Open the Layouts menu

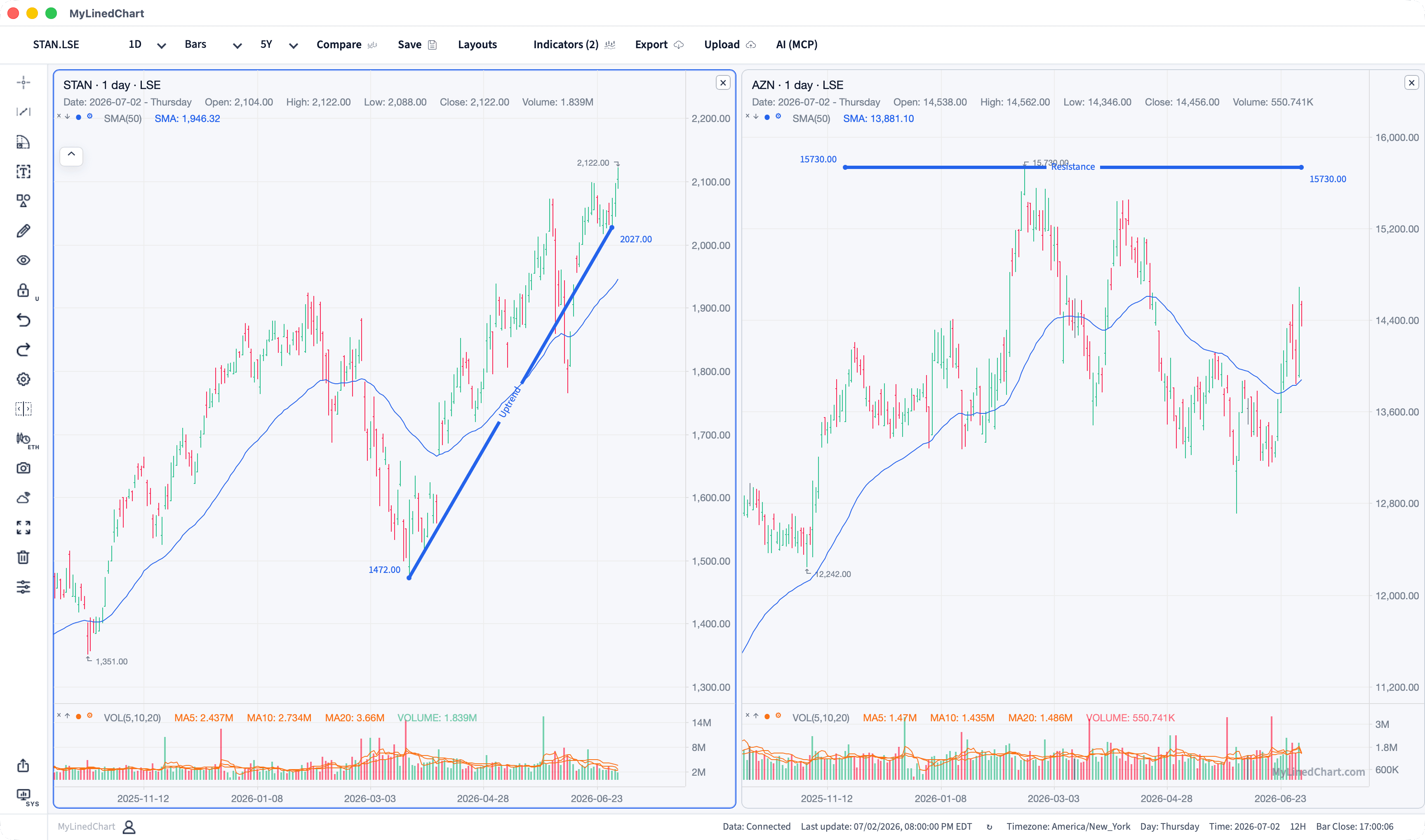click(x=477, y=45)
